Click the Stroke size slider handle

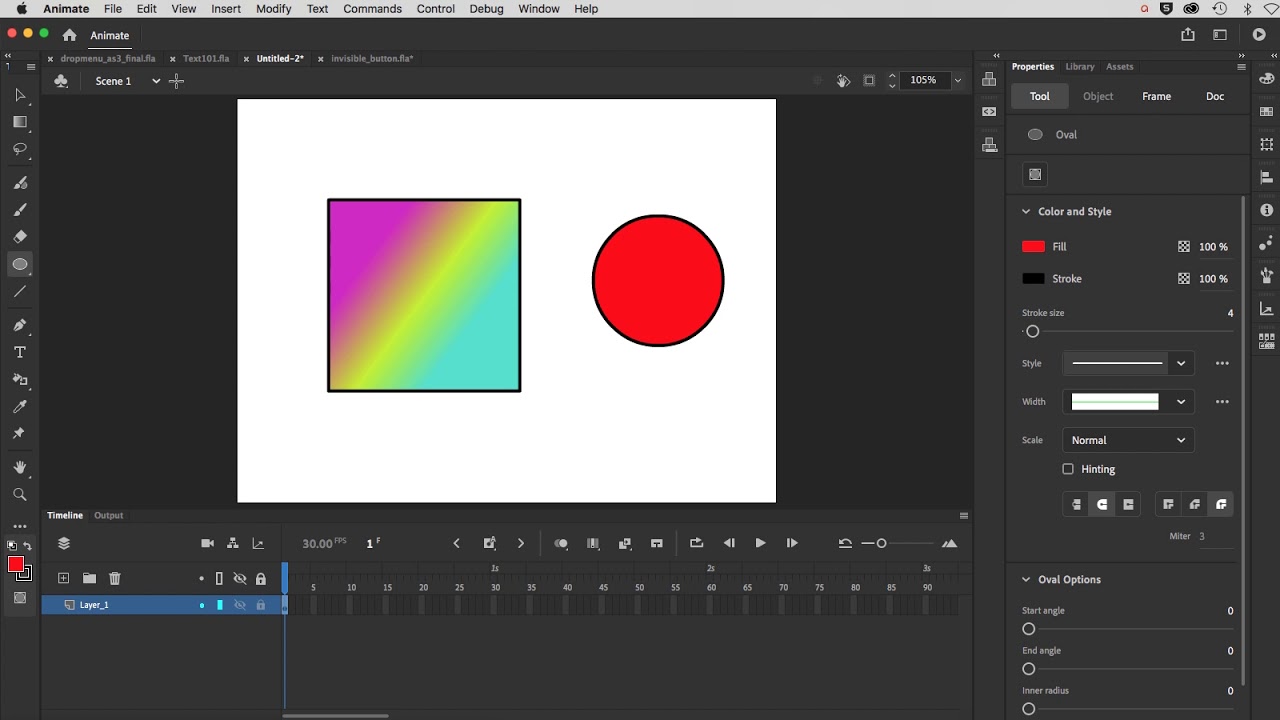click(x=1033, y=332)
